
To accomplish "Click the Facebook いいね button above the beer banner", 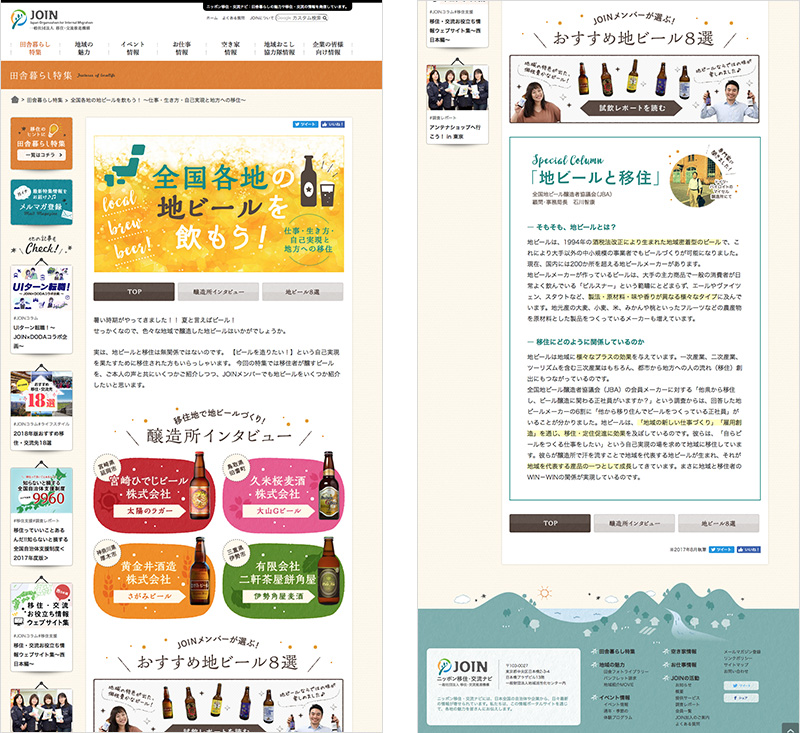I will click(331, 124).
